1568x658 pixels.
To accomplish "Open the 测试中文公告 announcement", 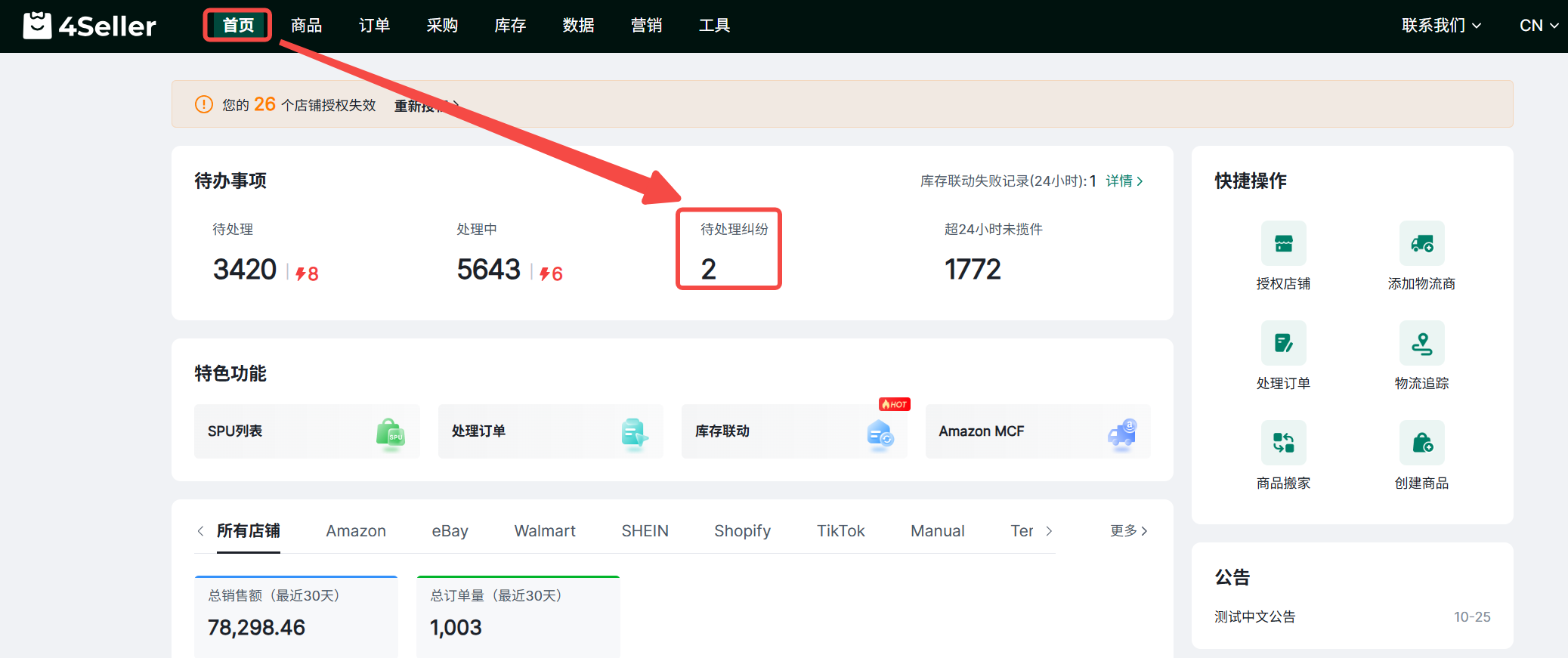I will pos(1254,617).
